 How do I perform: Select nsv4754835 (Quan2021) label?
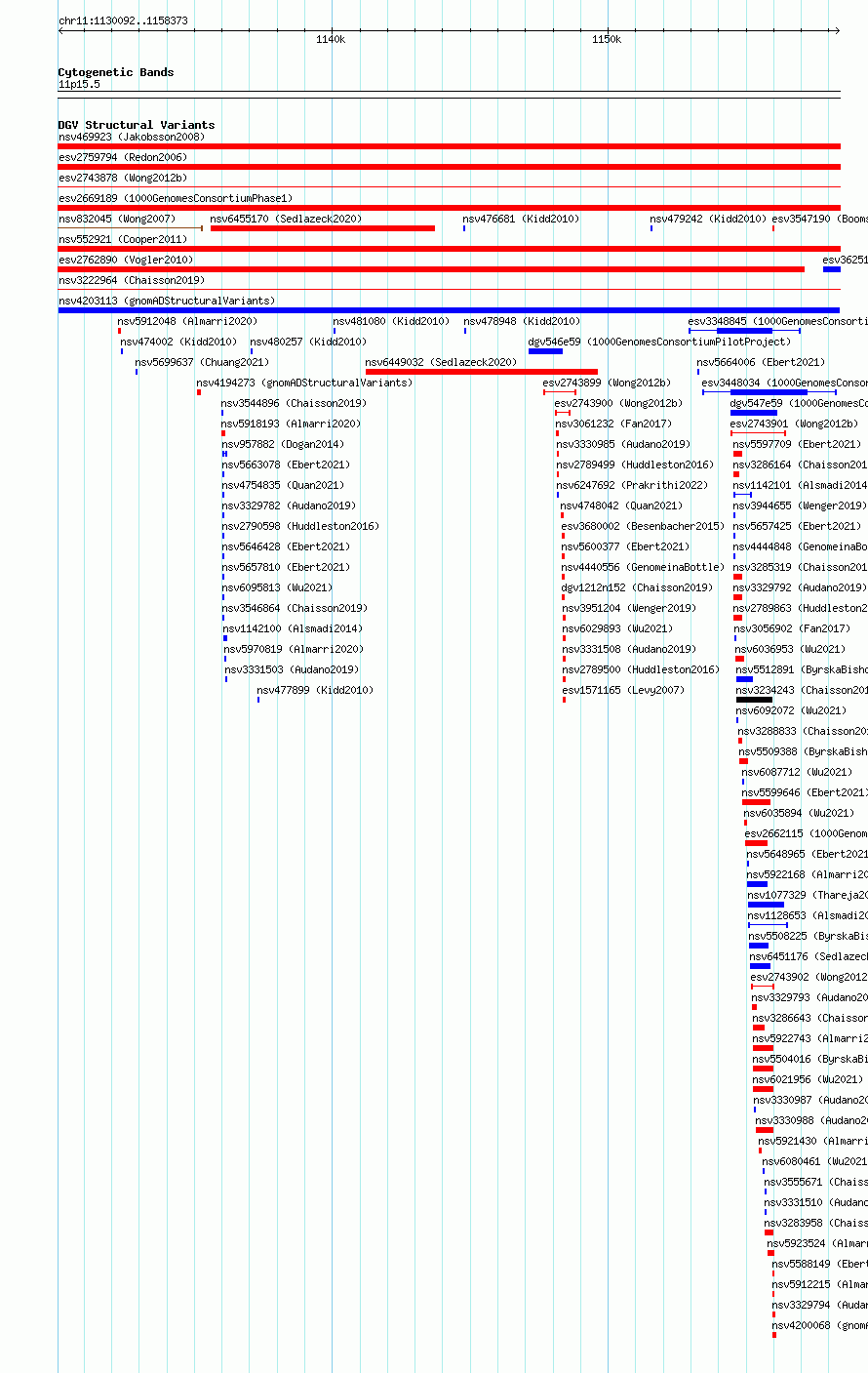point(282,485)
